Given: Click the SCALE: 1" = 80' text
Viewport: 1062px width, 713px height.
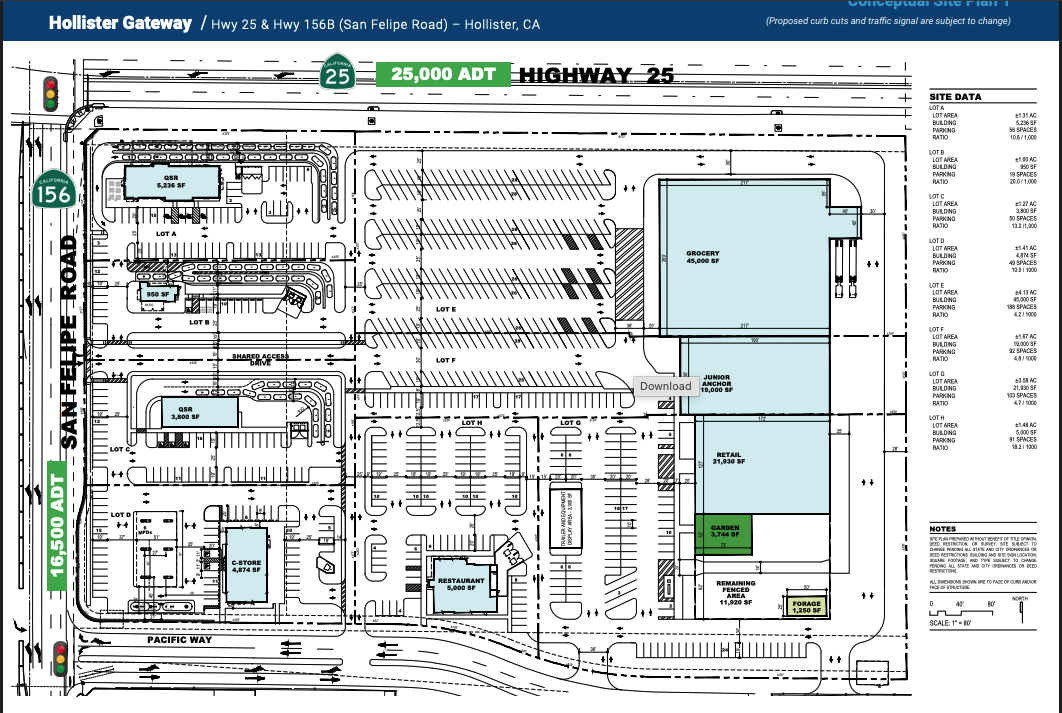Looking at the screenshot, I should (x=950, y=623).
